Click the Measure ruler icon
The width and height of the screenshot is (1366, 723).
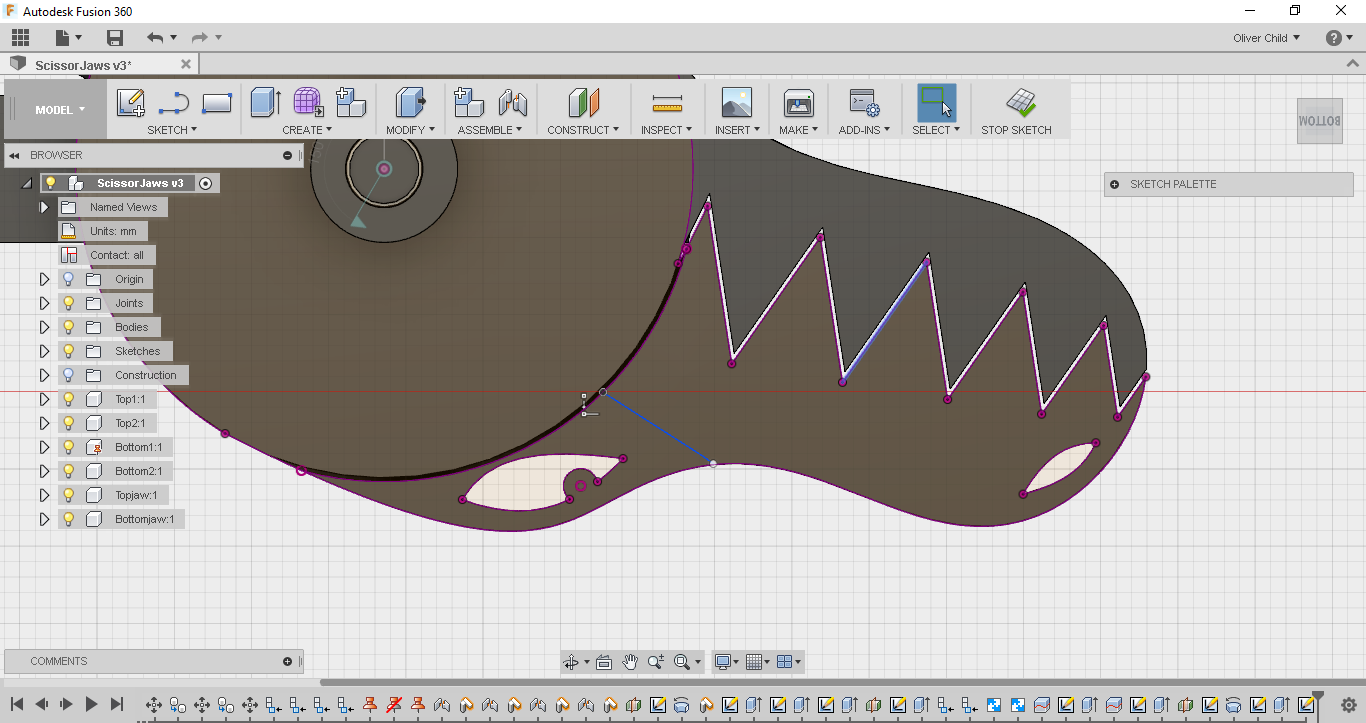666,103
